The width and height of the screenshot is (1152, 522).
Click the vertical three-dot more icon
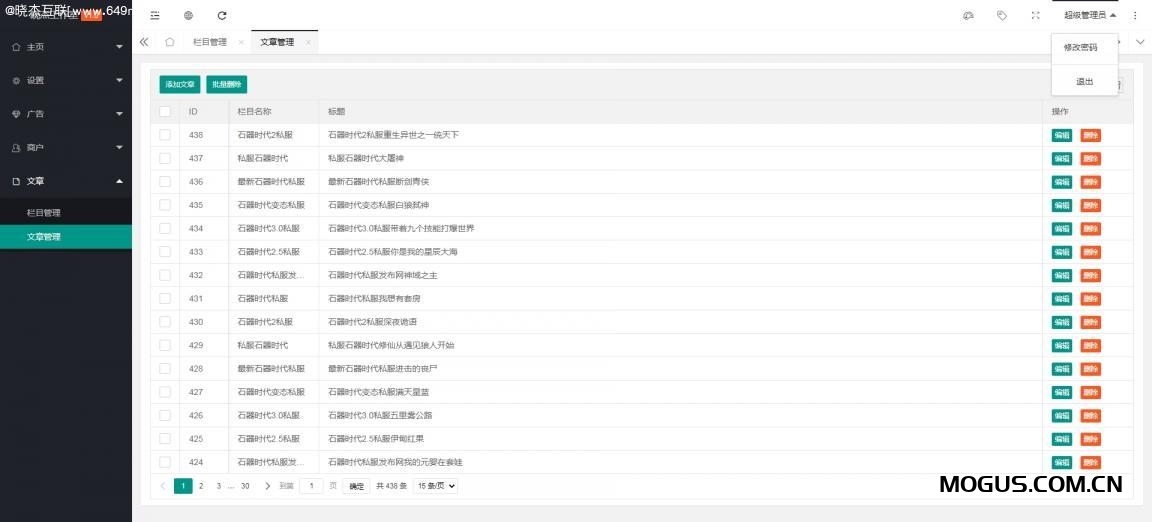(x=1135, y=15)
